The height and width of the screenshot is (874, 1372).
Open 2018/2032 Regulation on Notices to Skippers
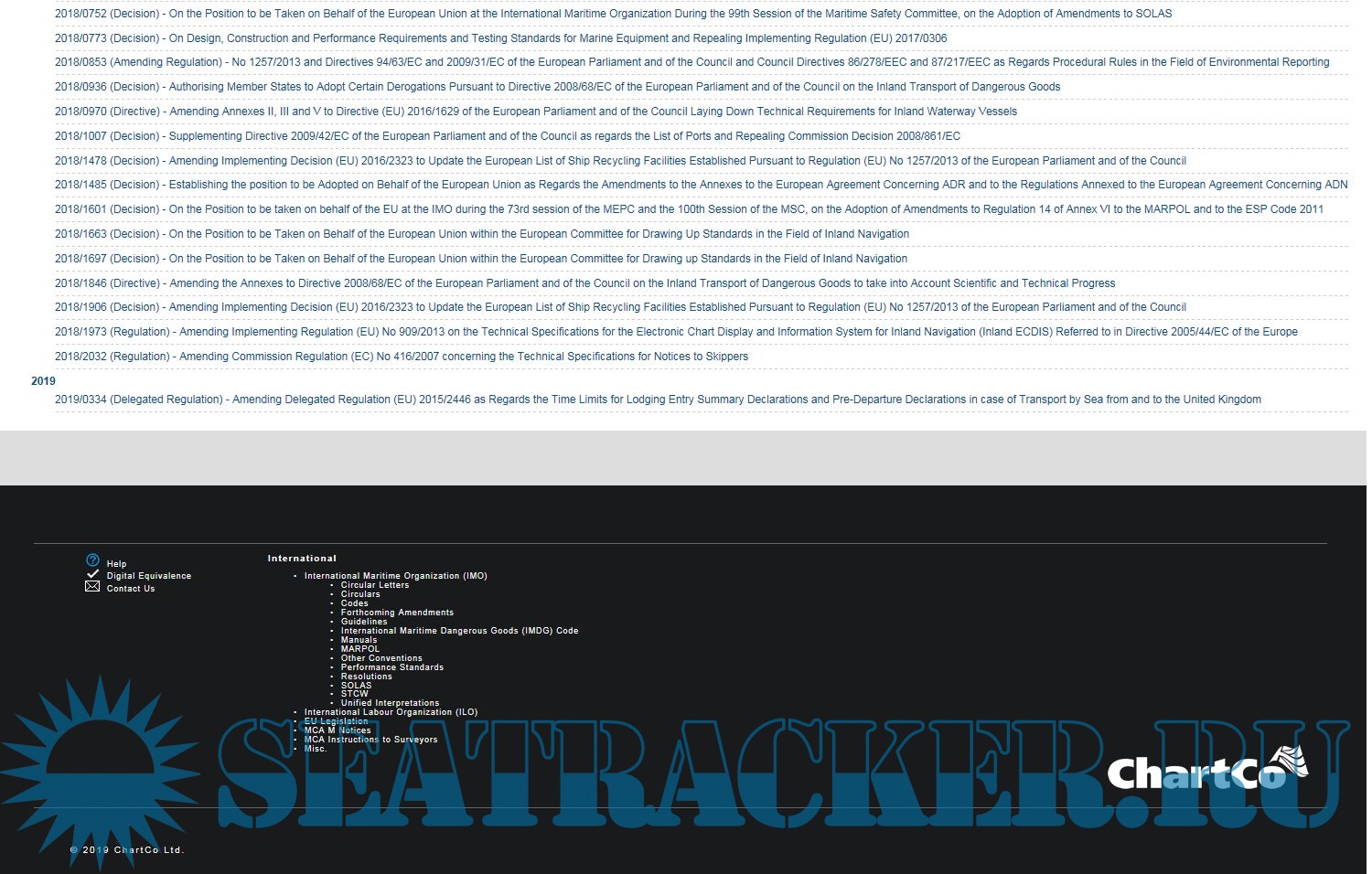pos(401,357)
